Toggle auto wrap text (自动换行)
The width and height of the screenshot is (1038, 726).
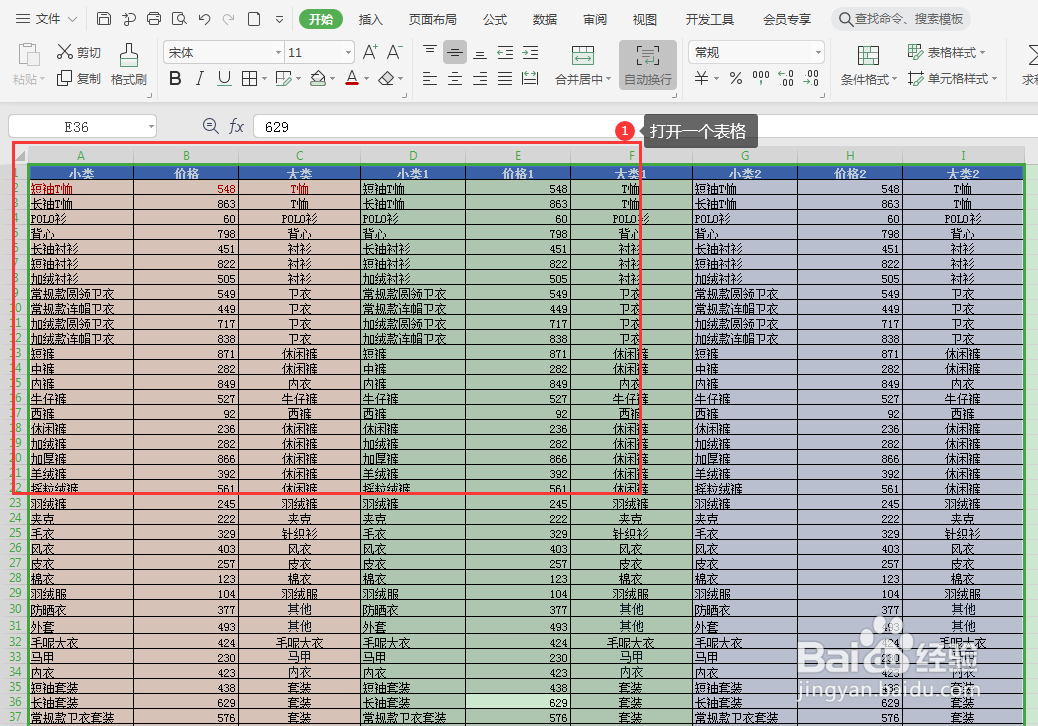point(647,64)
